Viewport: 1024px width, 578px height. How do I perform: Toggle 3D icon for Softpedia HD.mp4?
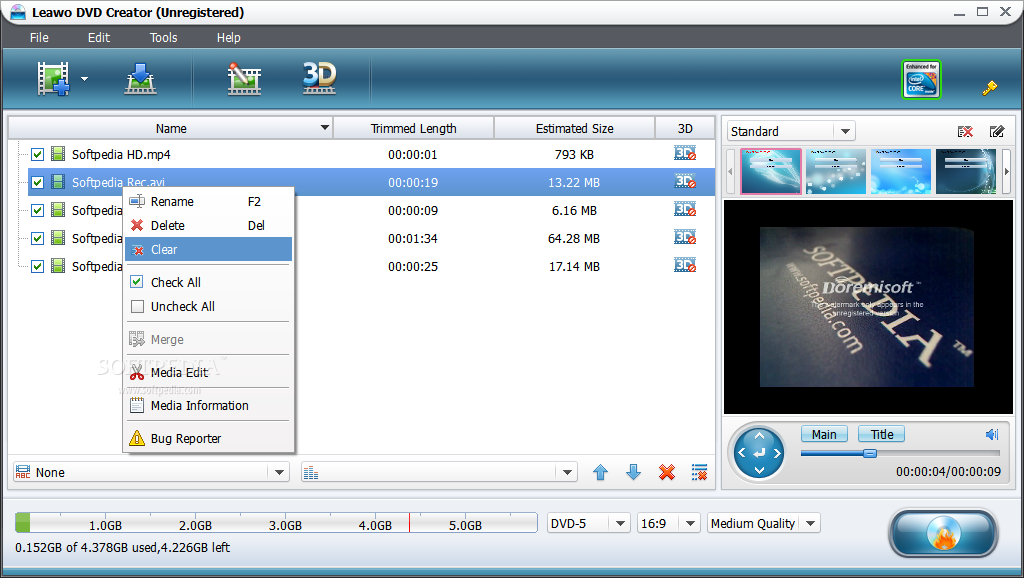[x=685, y=153]
